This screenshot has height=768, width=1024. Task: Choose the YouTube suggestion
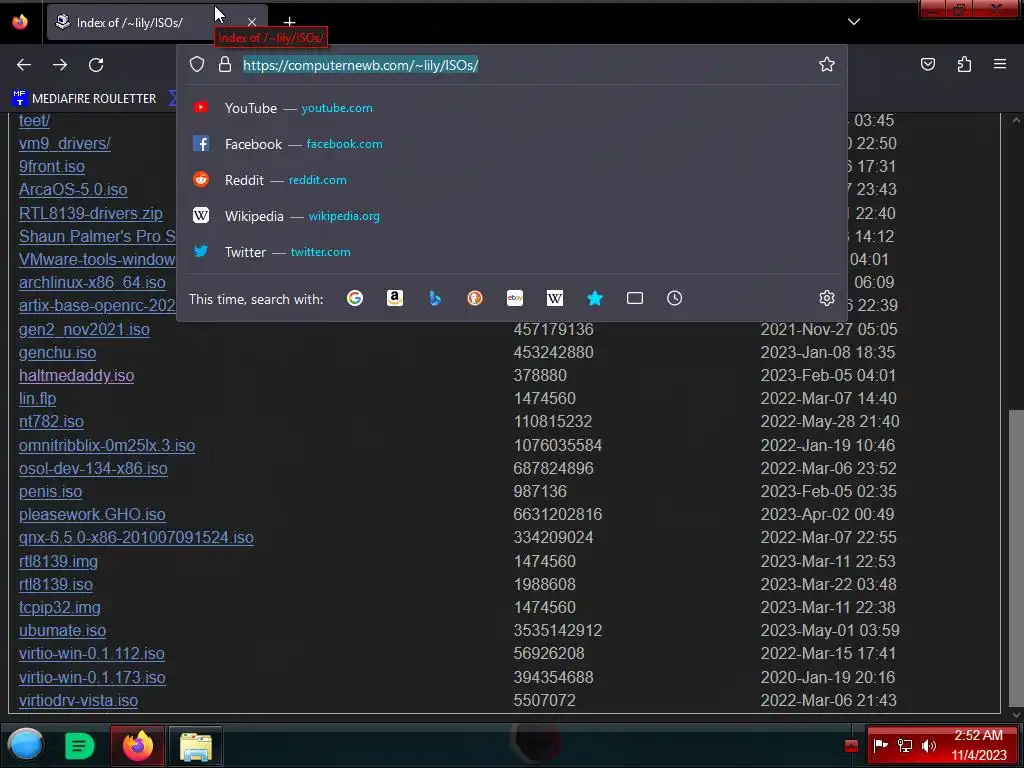click(512, 108)
